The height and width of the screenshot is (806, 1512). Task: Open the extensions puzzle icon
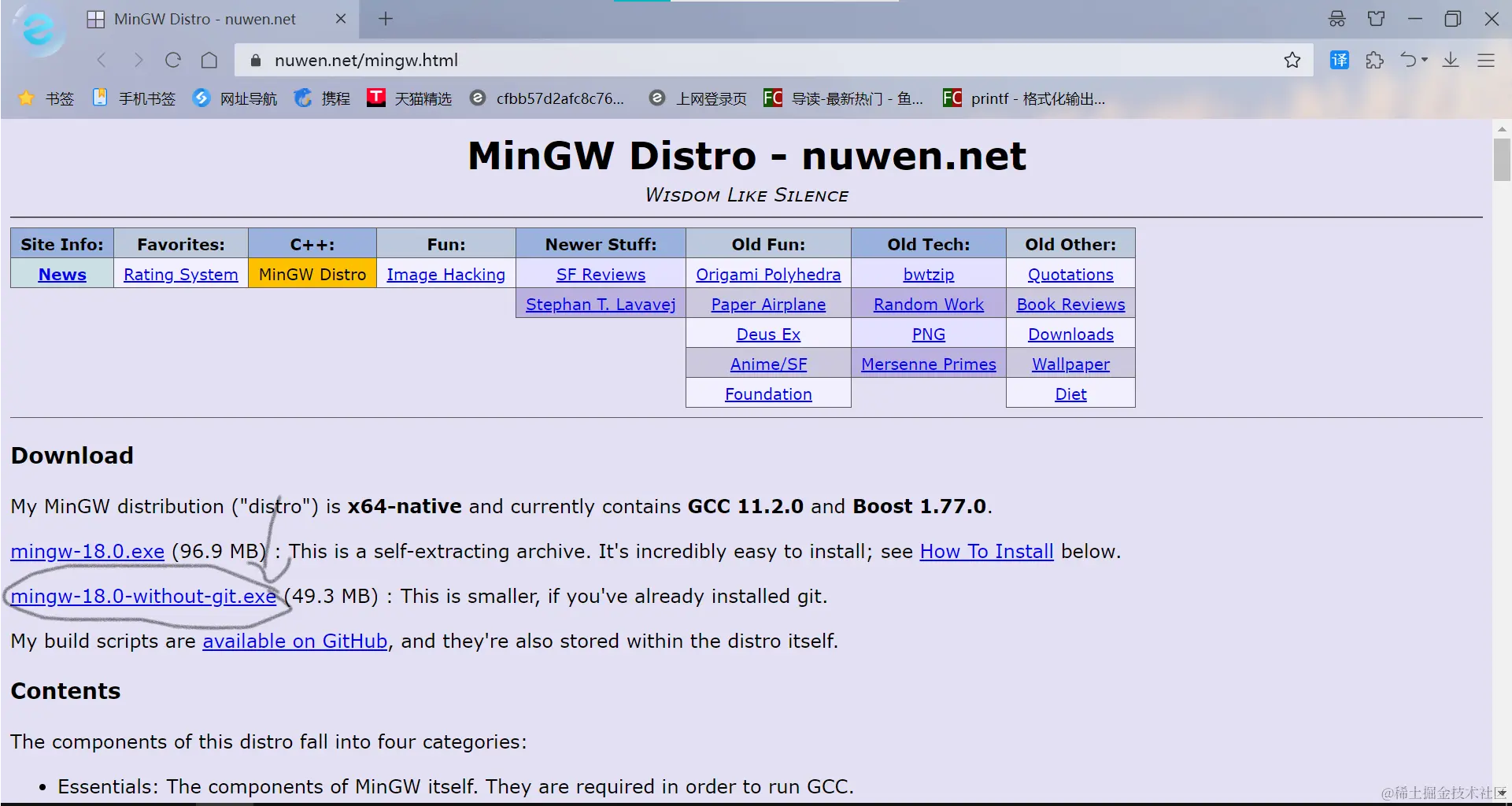[x=1375, y=60]
